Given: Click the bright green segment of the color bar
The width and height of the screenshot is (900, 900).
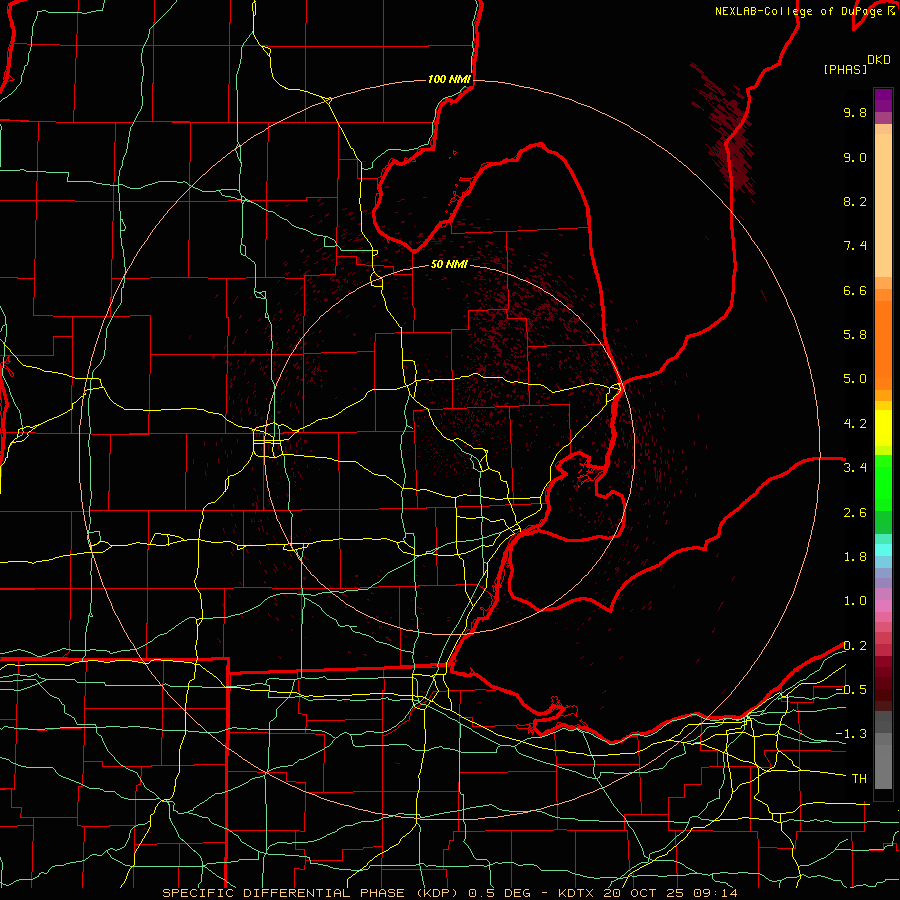Looking at the screenshot, I should coord(883,482).
